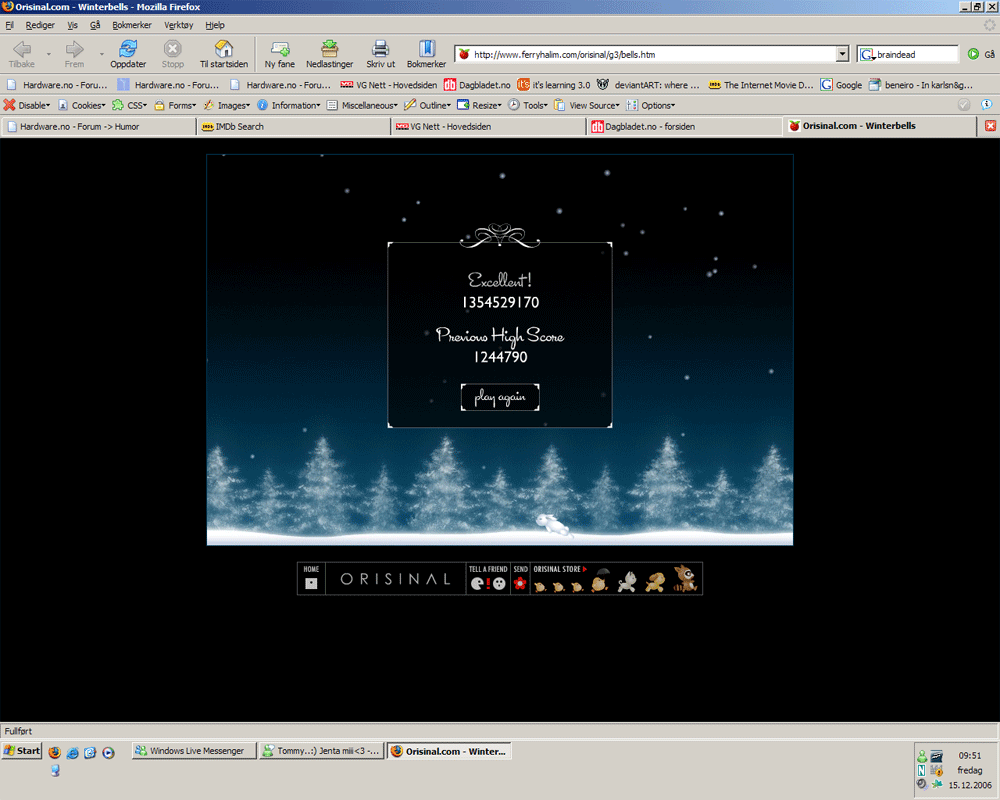This screenshot has width=1000, height=800.
Task: Click the Tilbake back arrow icon
Action: pyautogui.click(x=22, y=49)
